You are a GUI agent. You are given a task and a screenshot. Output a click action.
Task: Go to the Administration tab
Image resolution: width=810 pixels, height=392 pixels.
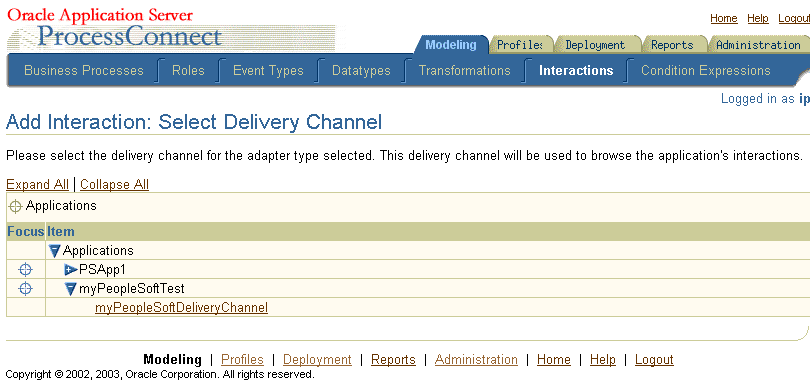point(758,45)
